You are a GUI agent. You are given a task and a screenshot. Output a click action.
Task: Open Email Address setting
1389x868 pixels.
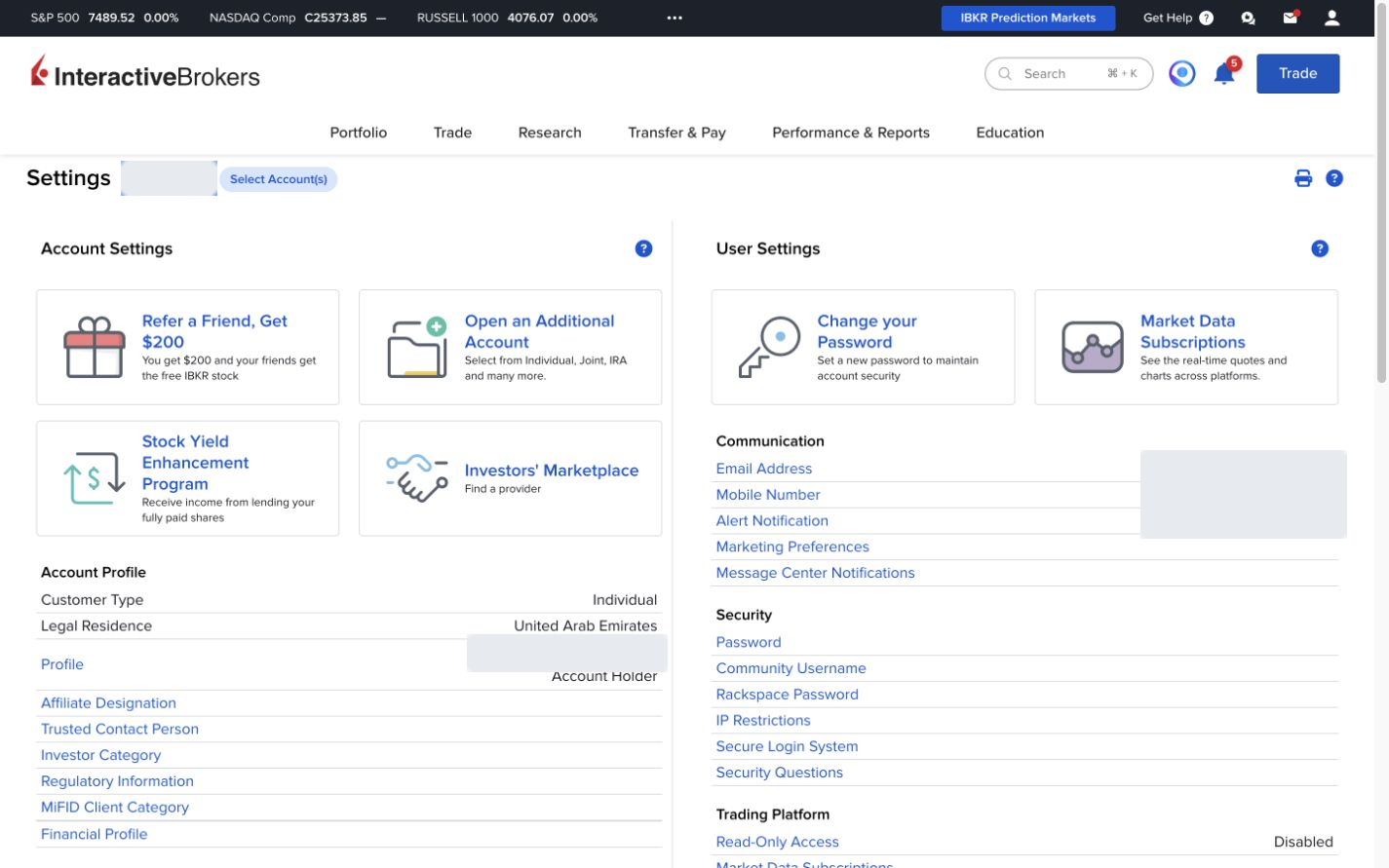[x=764, y=469]
